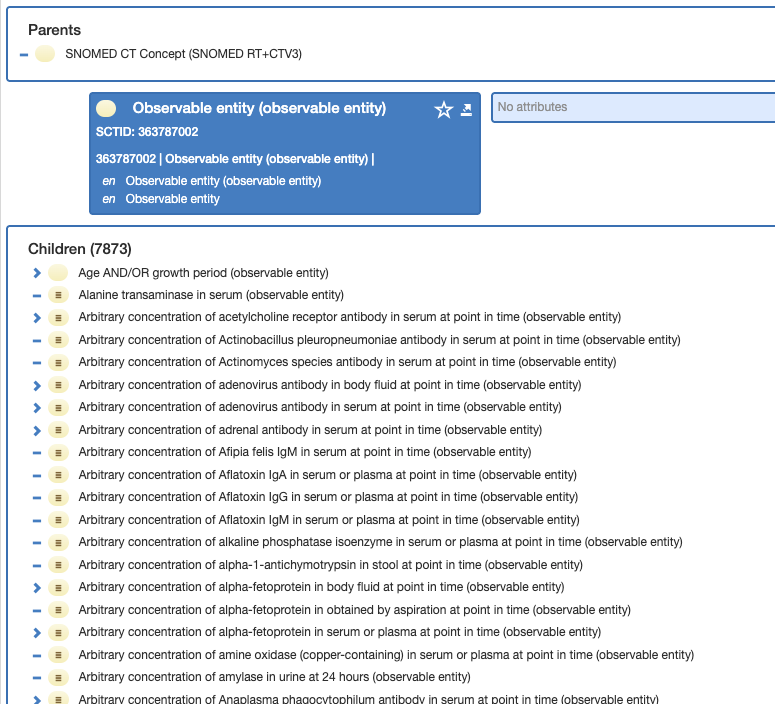Expand alpha-fetoprotein in body fluid node
775x704 pixels.
(37, 588)
